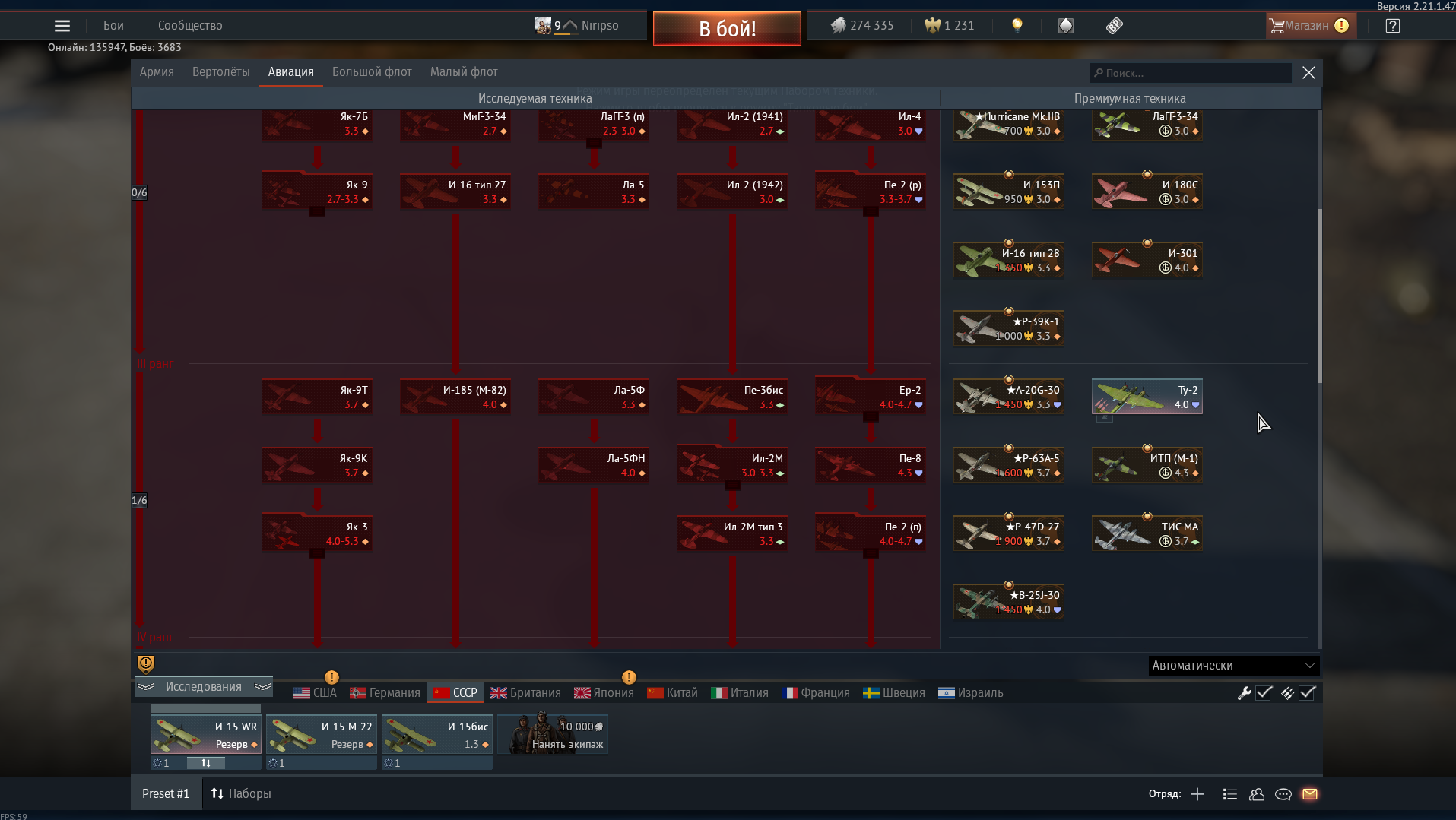Screen dimensions: 1456x820
Task: Select the И-15бис crew slot
Action: (x=437, y=734)
